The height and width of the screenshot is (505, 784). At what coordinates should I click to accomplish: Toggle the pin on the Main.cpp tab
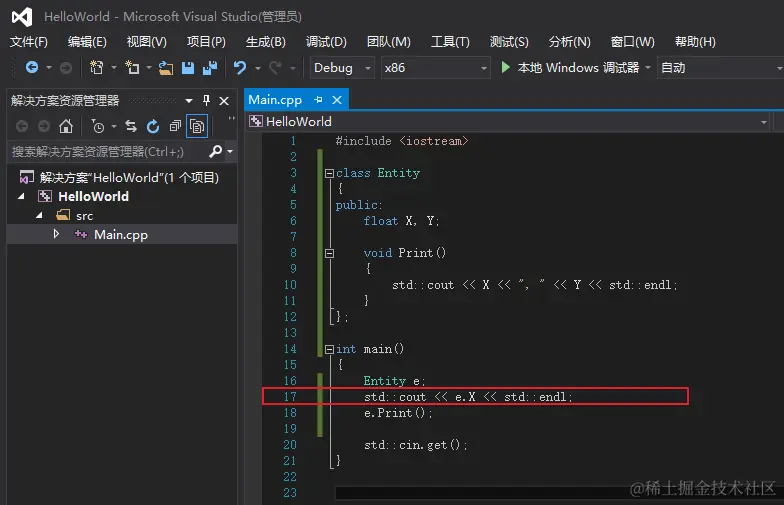point(318,100)
